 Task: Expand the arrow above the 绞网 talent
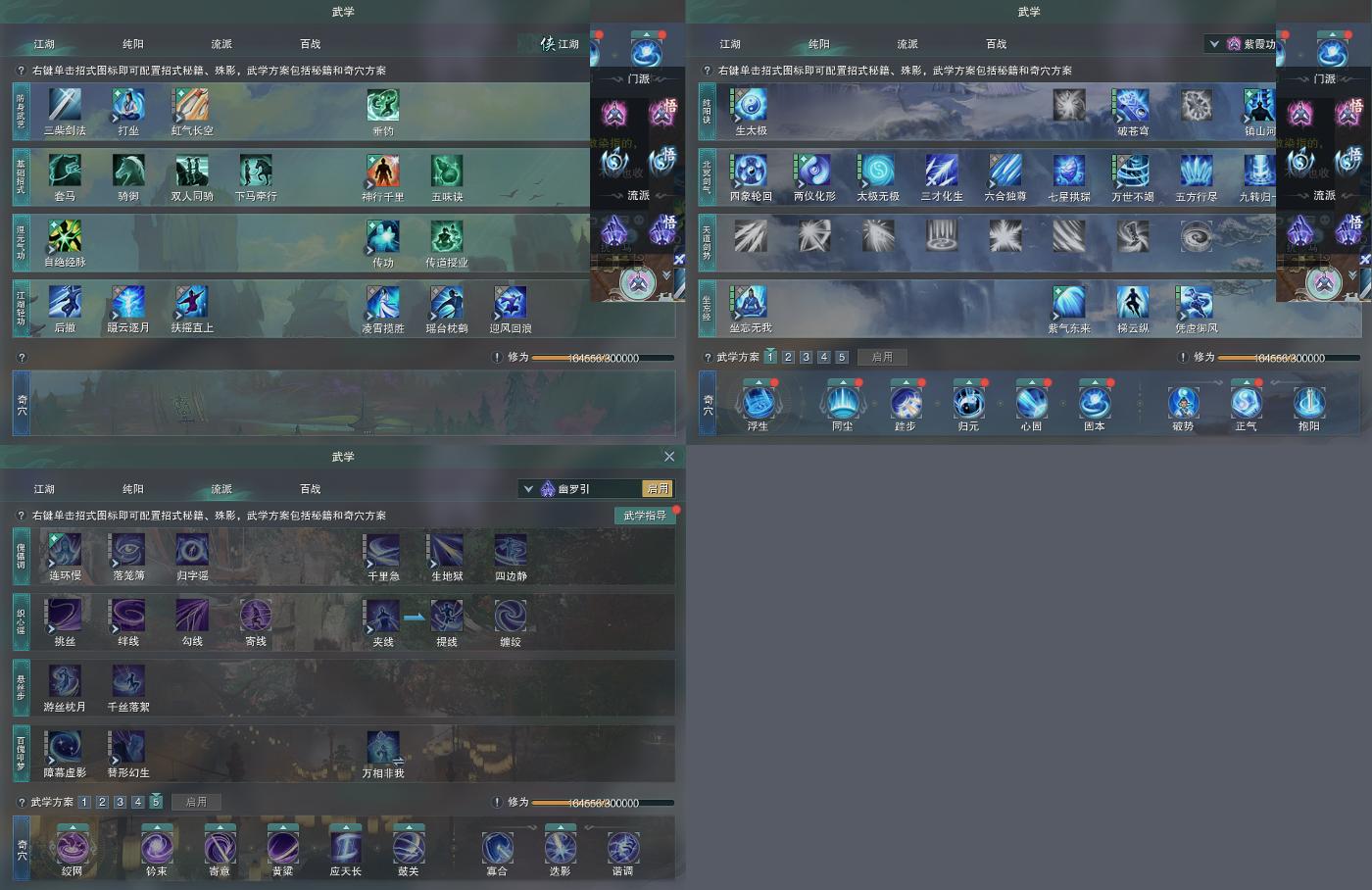click(x=72, y=827)
